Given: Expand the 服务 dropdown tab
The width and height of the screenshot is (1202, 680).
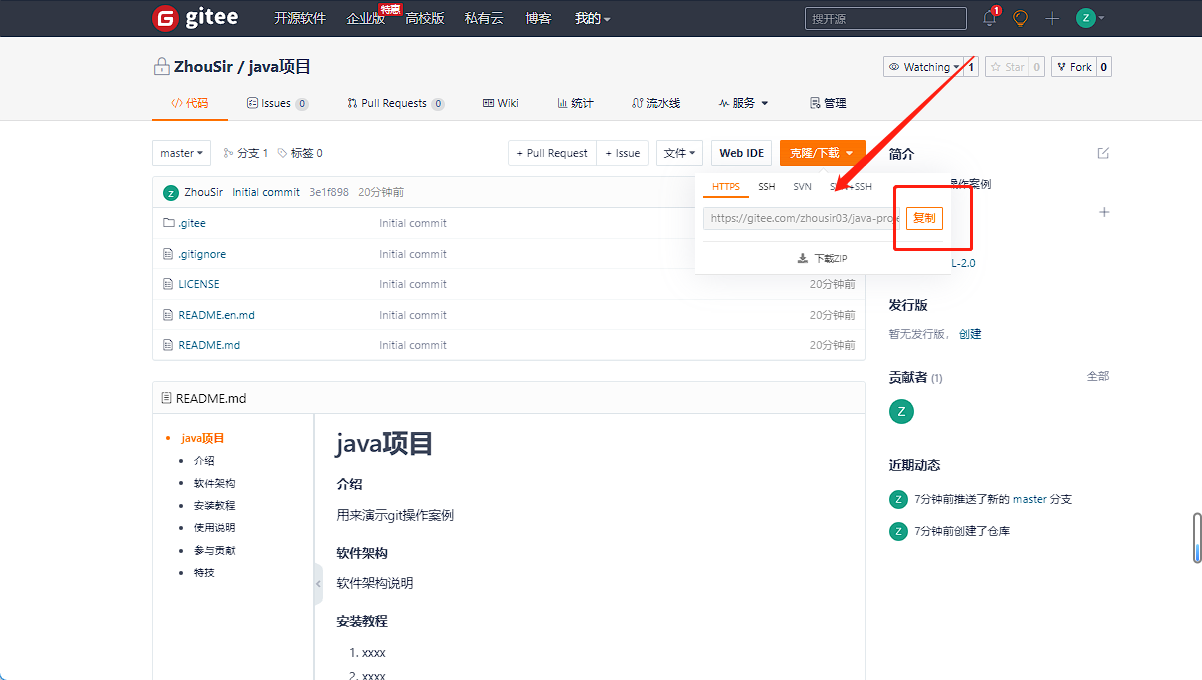Looking at the screenshot, I should click(743, 103).
